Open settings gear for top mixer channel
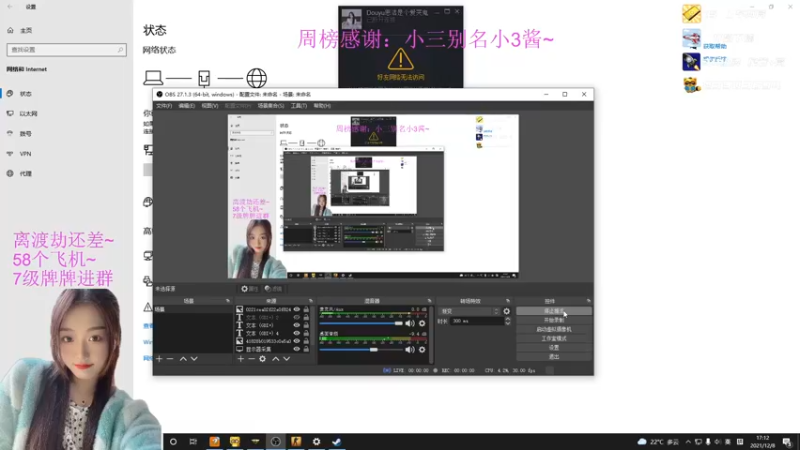The width and height of the screenshot is (800, 450). [x=422, y=323]
